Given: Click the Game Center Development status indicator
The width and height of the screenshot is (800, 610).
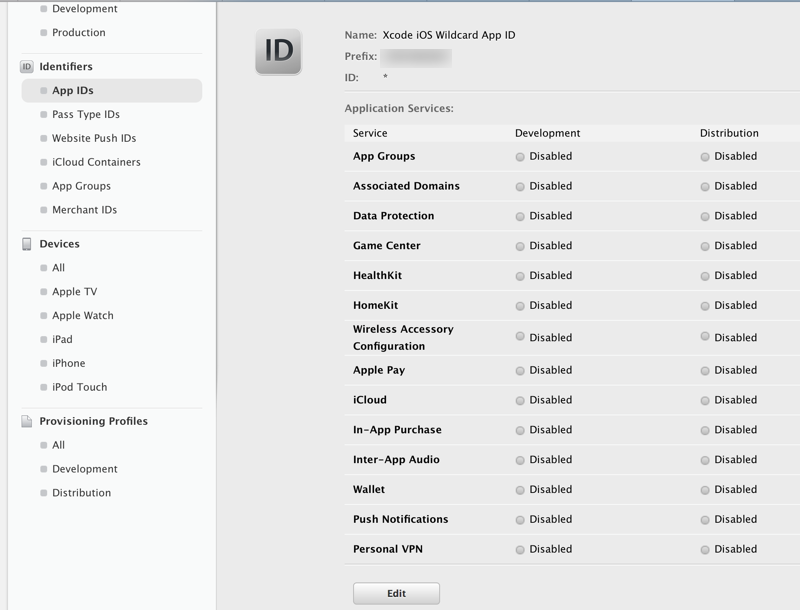Looking at the screenshot, I should [520, 246].
